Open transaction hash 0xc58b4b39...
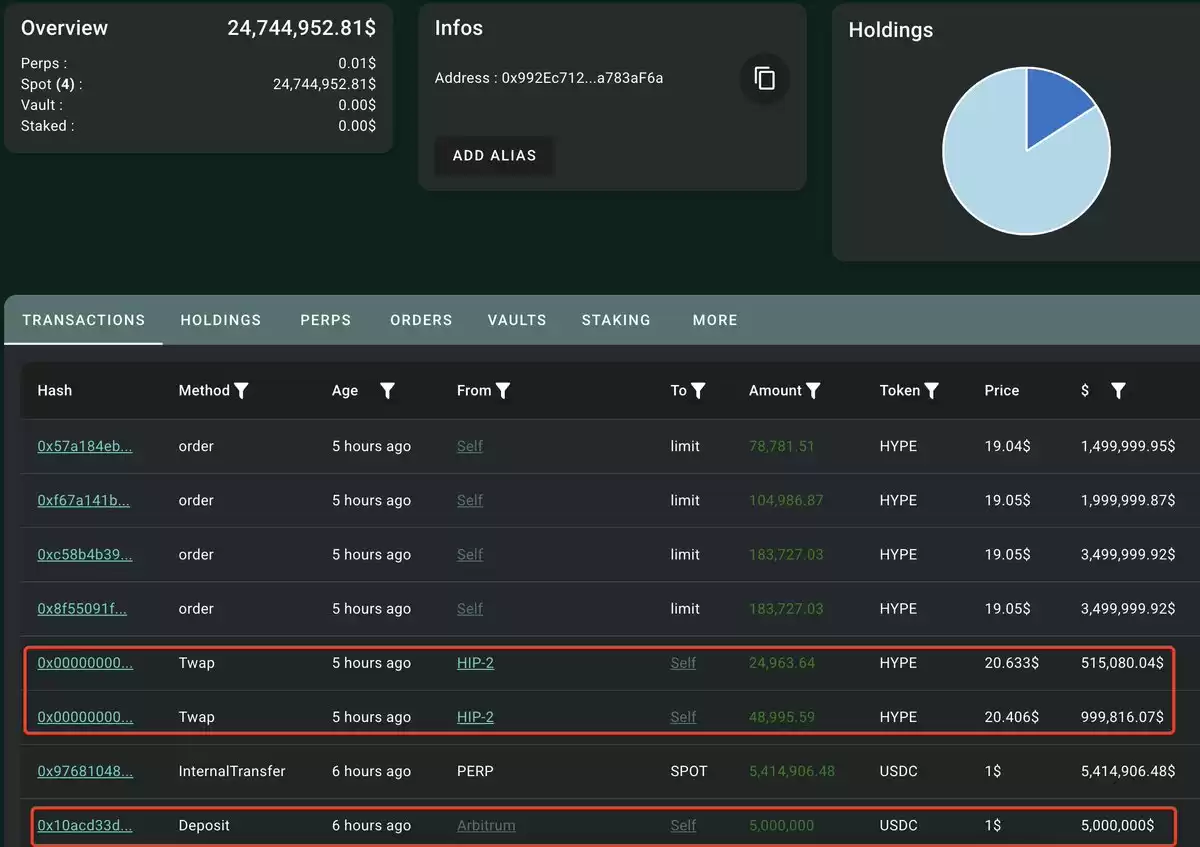The image size is (1200, 847). tap(85, 554)
